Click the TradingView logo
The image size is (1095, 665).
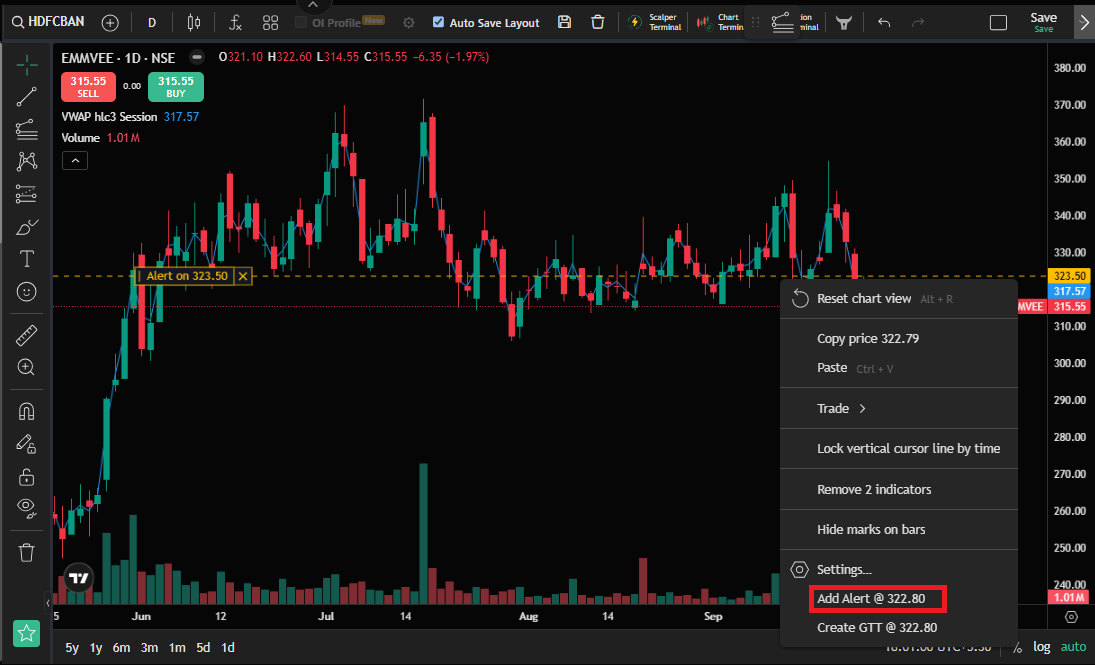point(79,578)
